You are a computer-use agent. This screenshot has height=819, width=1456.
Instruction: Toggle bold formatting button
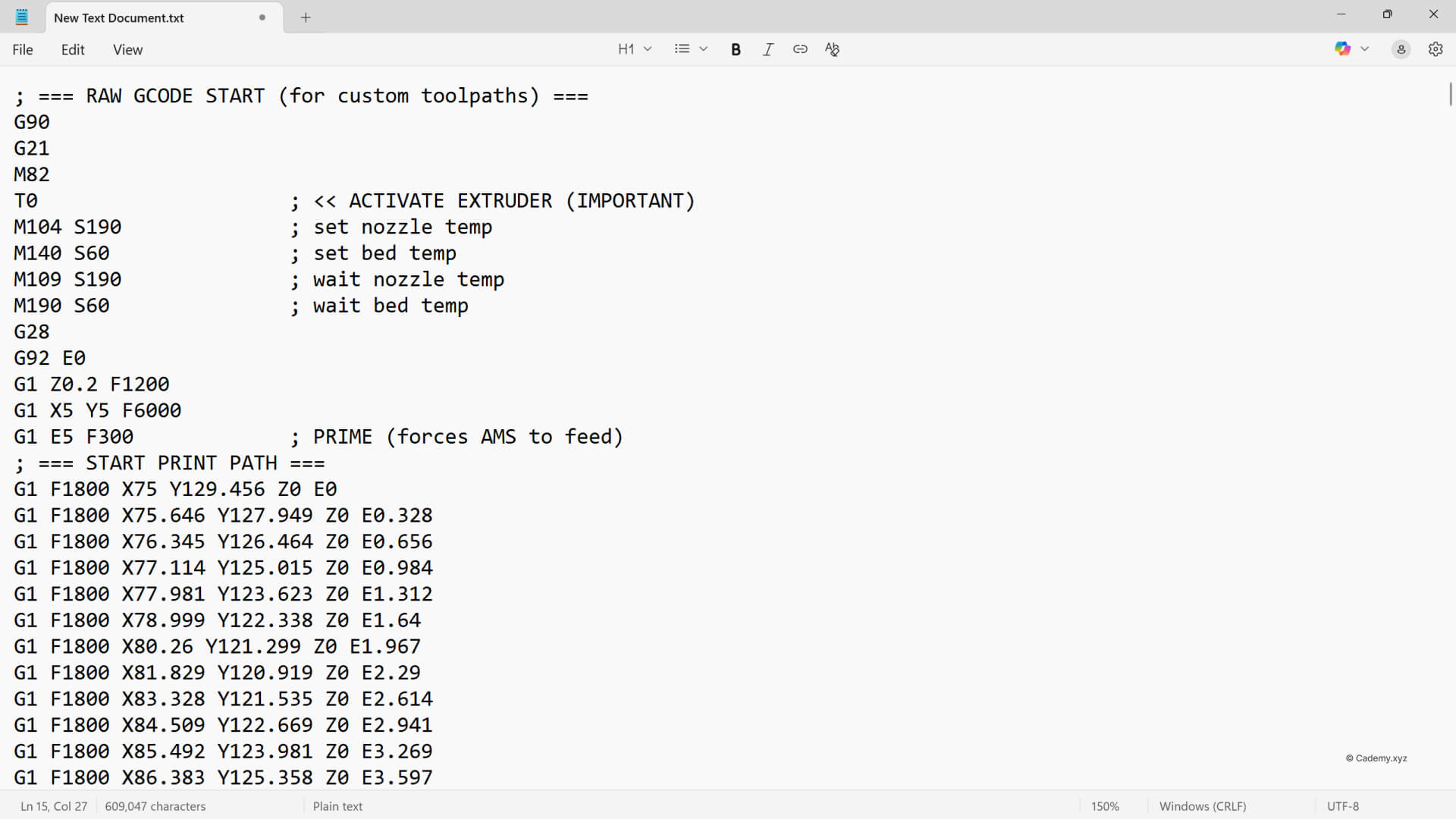click(x=735, y=49)
